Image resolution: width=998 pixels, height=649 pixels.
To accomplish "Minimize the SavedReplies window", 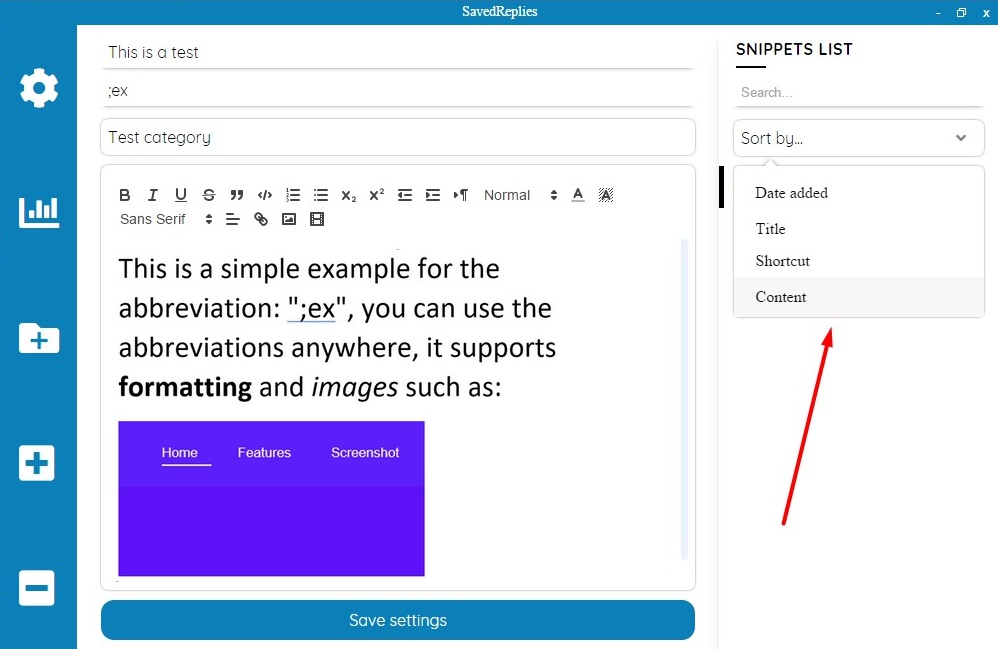I will point(938,13).
